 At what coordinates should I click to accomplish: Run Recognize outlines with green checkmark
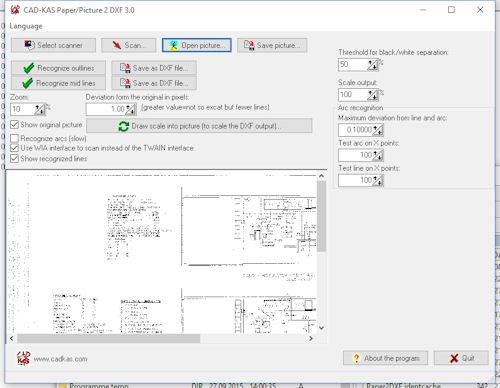coord(58,68)
